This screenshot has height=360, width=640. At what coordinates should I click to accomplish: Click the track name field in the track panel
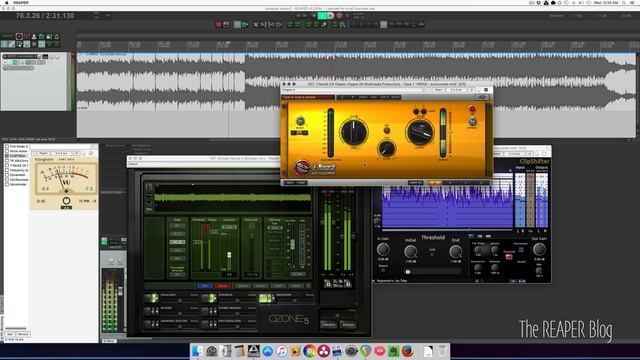pyautogui.click(x=21, y=56)
